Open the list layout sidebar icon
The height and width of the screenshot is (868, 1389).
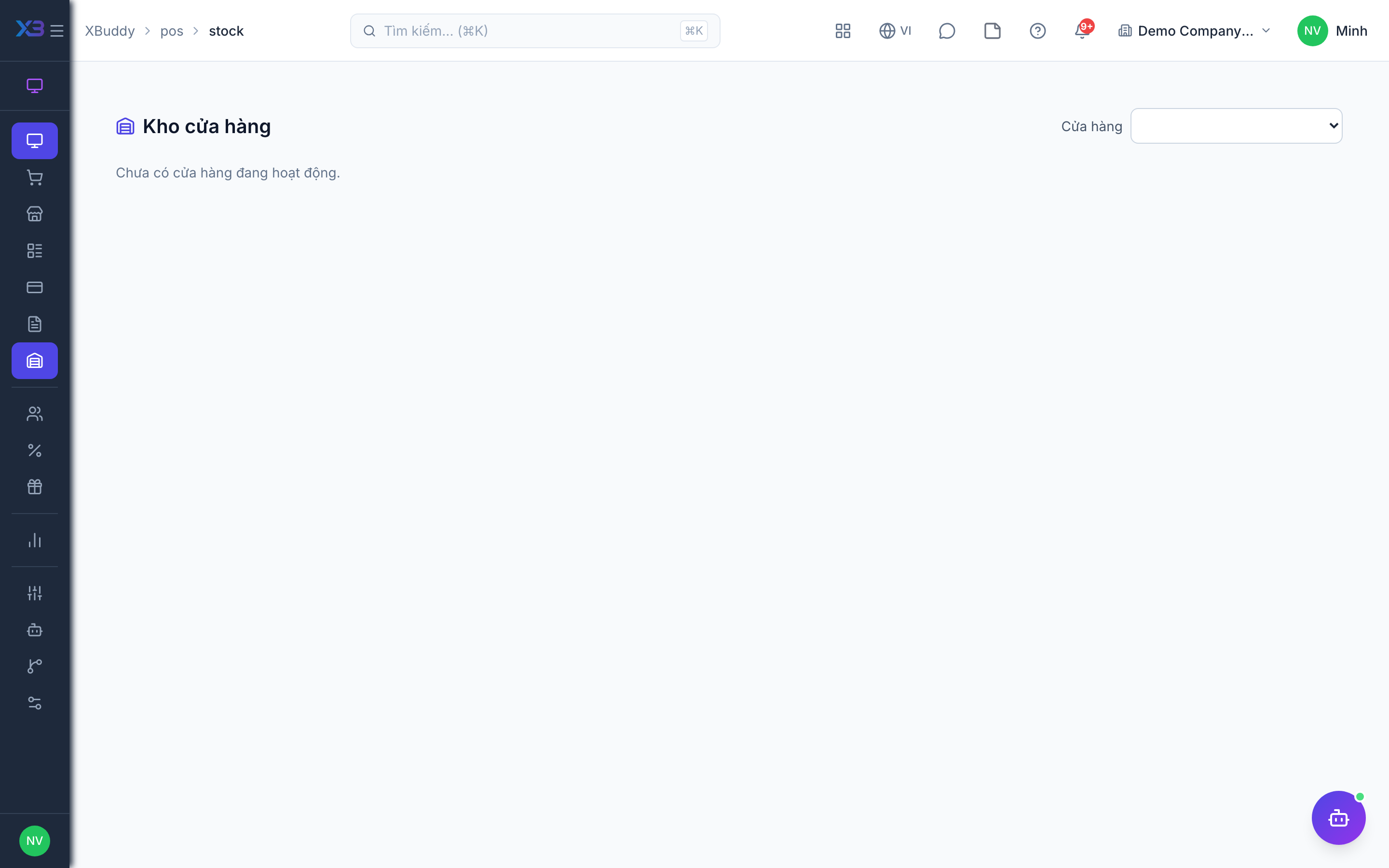34,251
